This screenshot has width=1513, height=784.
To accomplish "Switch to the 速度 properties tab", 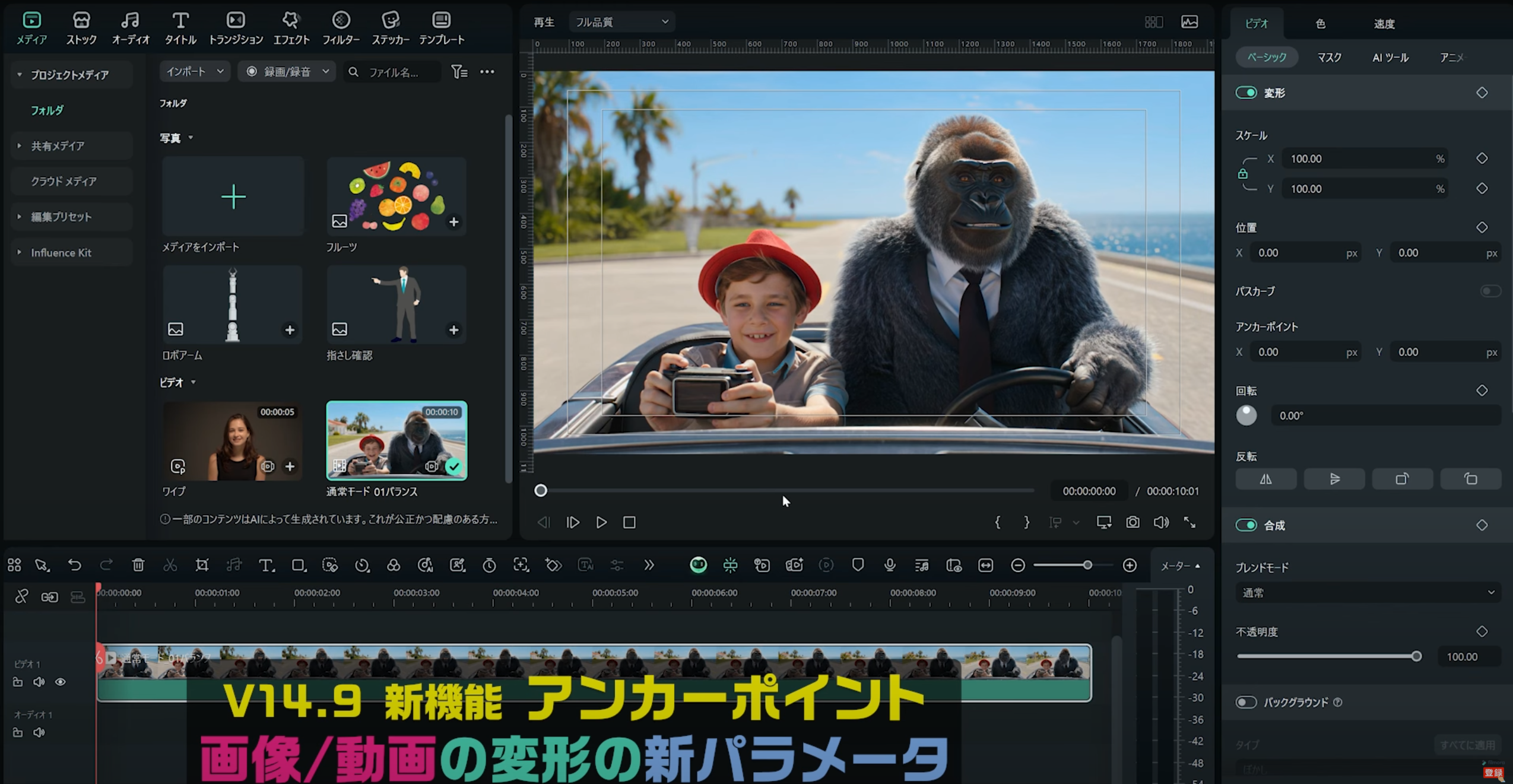I will pos(1384,24).
